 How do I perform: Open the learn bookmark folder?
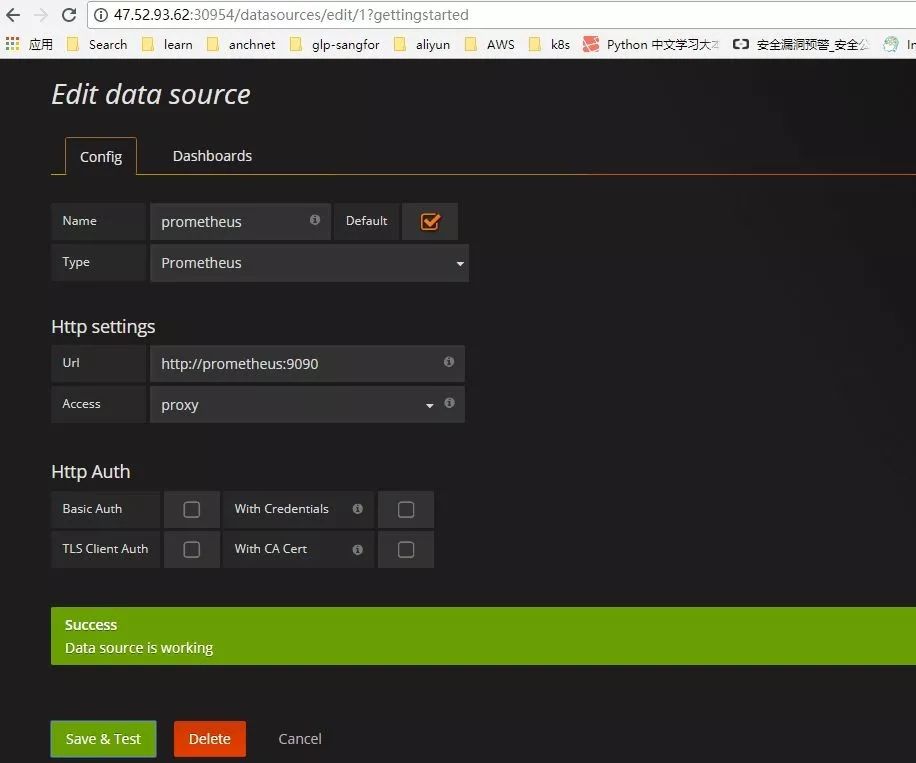[167, 44]
